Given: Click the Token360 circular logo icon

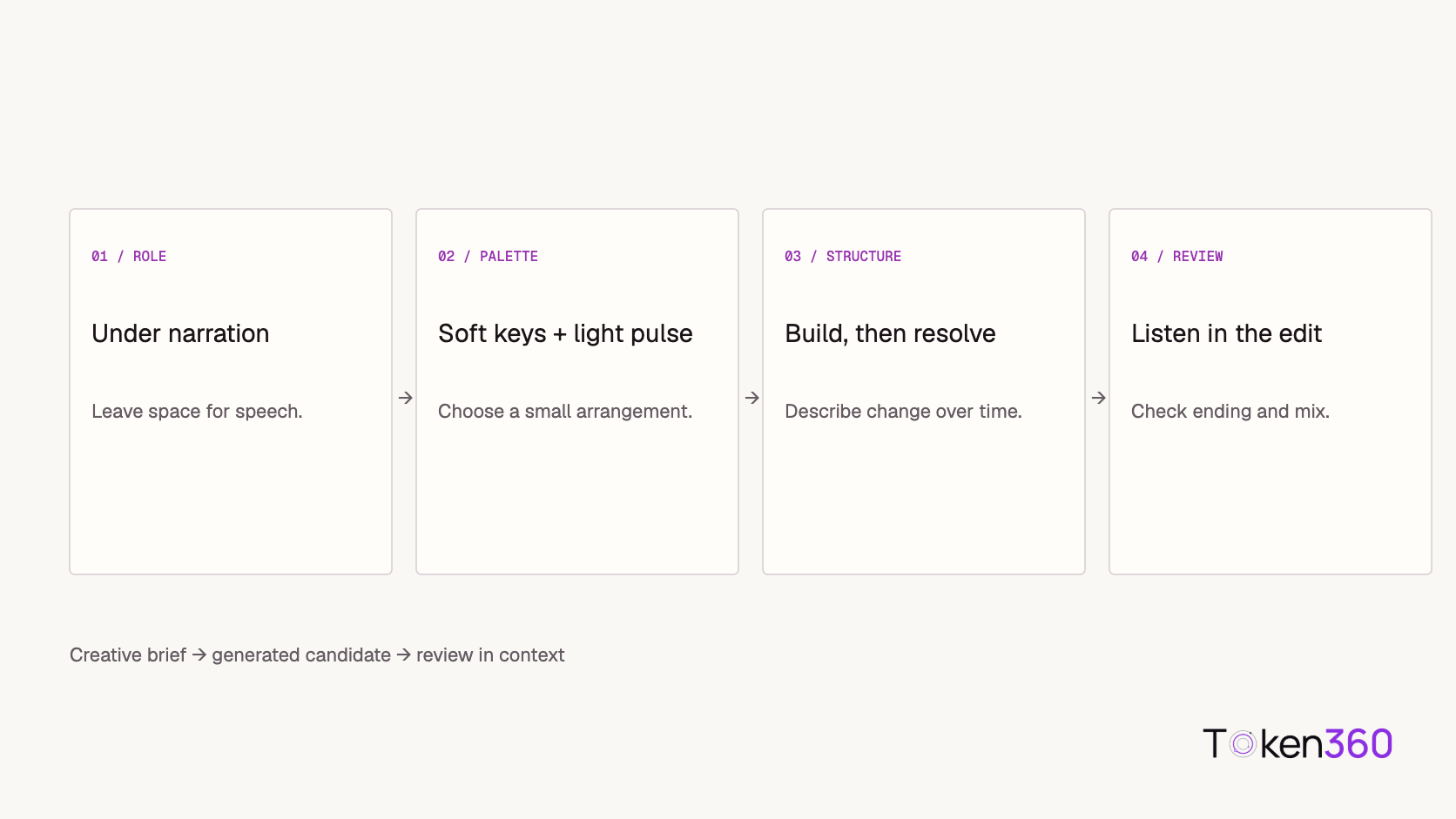Looking at the screenshot, I should (x=1243, y=744).
